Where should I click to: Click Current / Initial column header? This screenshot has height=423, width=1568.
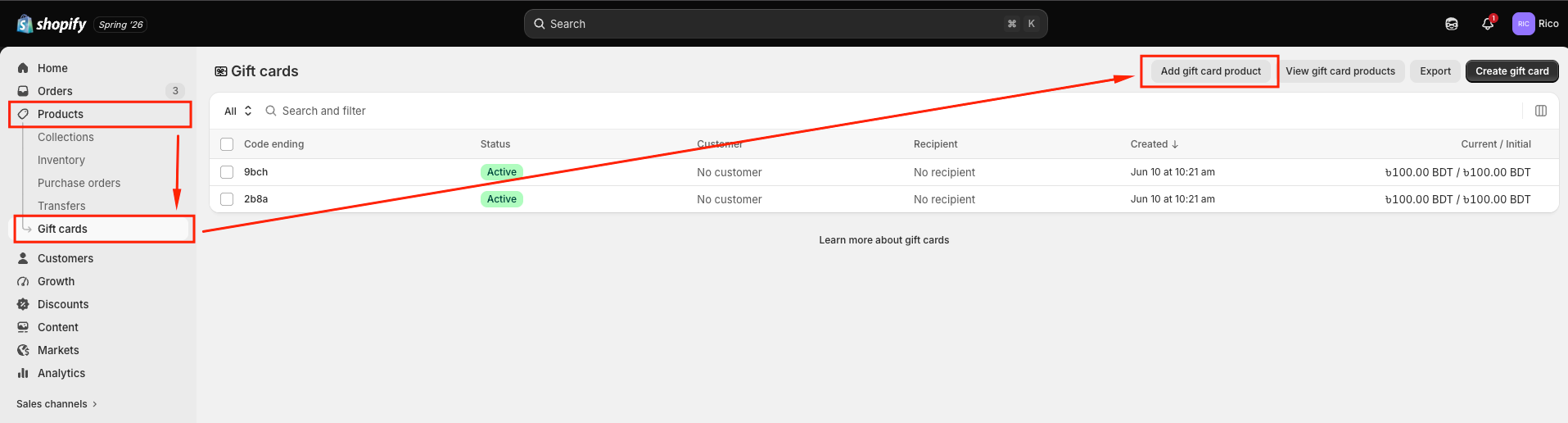[1496, 144]
